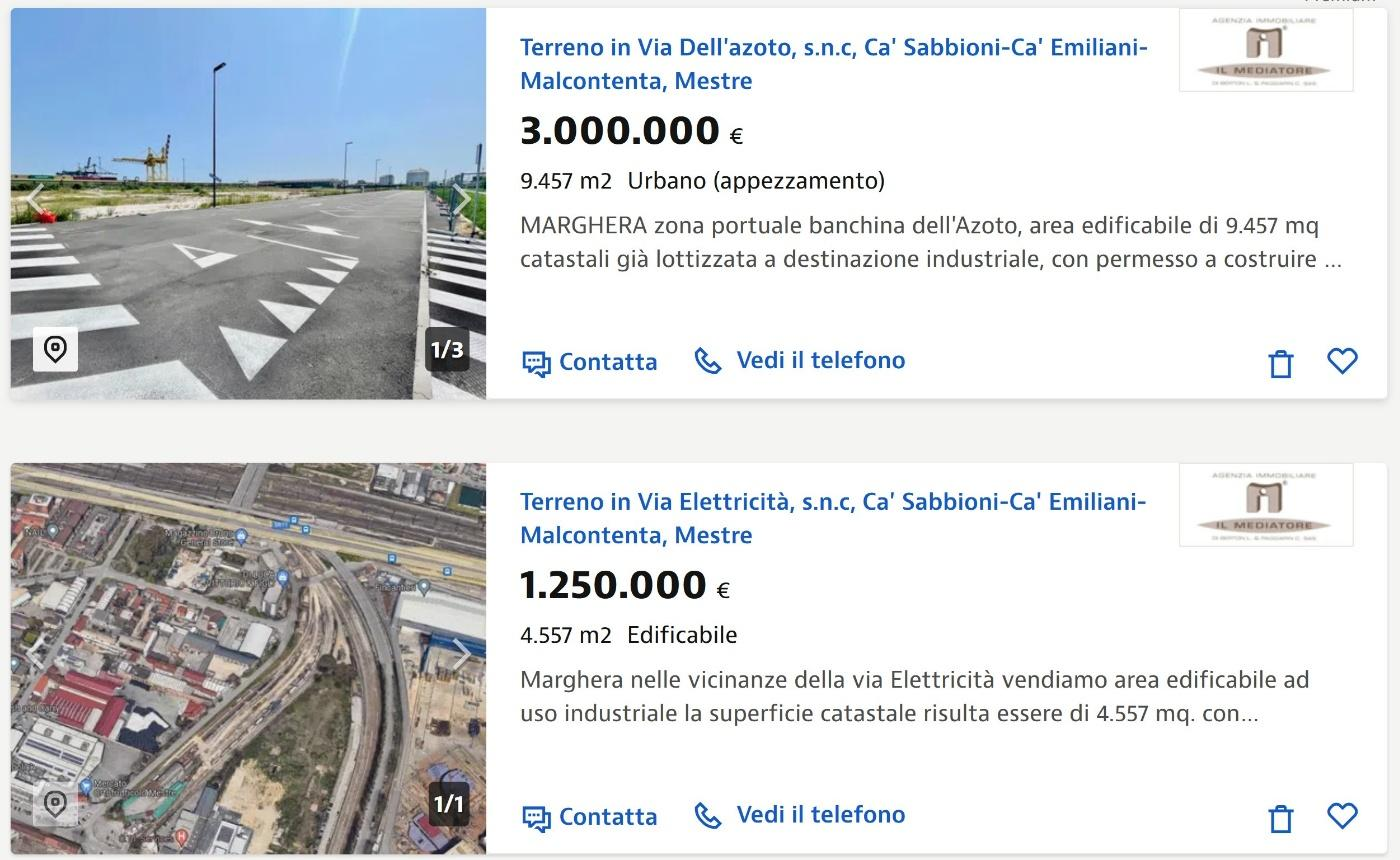Favorite the 3.000.000 € listing with heart
The width and height of the screenshot is (1400, 860).
click(1342, 361)
